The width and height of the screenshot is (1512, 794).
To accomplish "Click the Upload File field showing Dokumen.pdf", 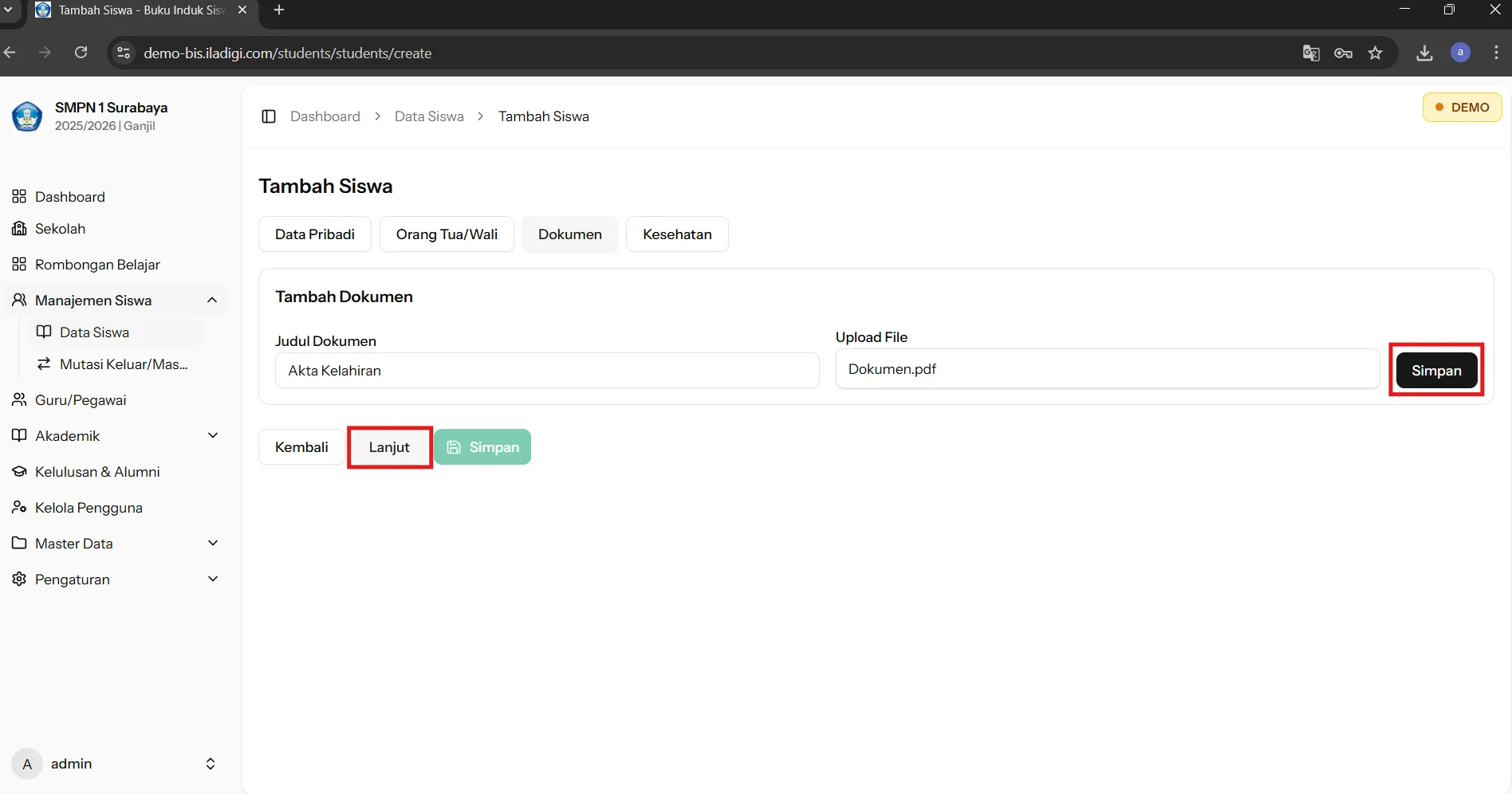I will tap(1108, 368).
